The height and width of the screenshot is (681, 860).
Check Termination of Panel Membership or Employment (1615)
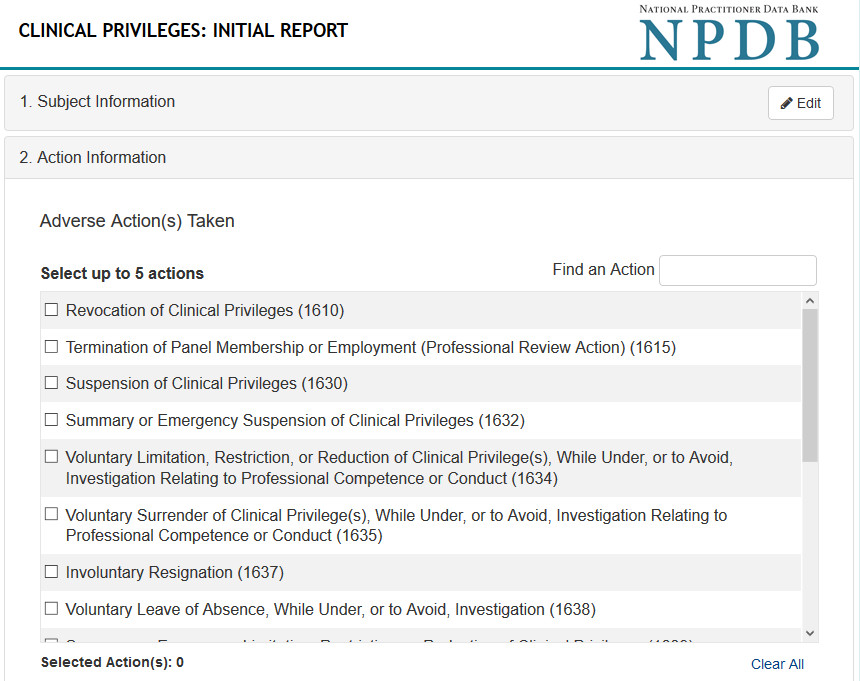51,347
